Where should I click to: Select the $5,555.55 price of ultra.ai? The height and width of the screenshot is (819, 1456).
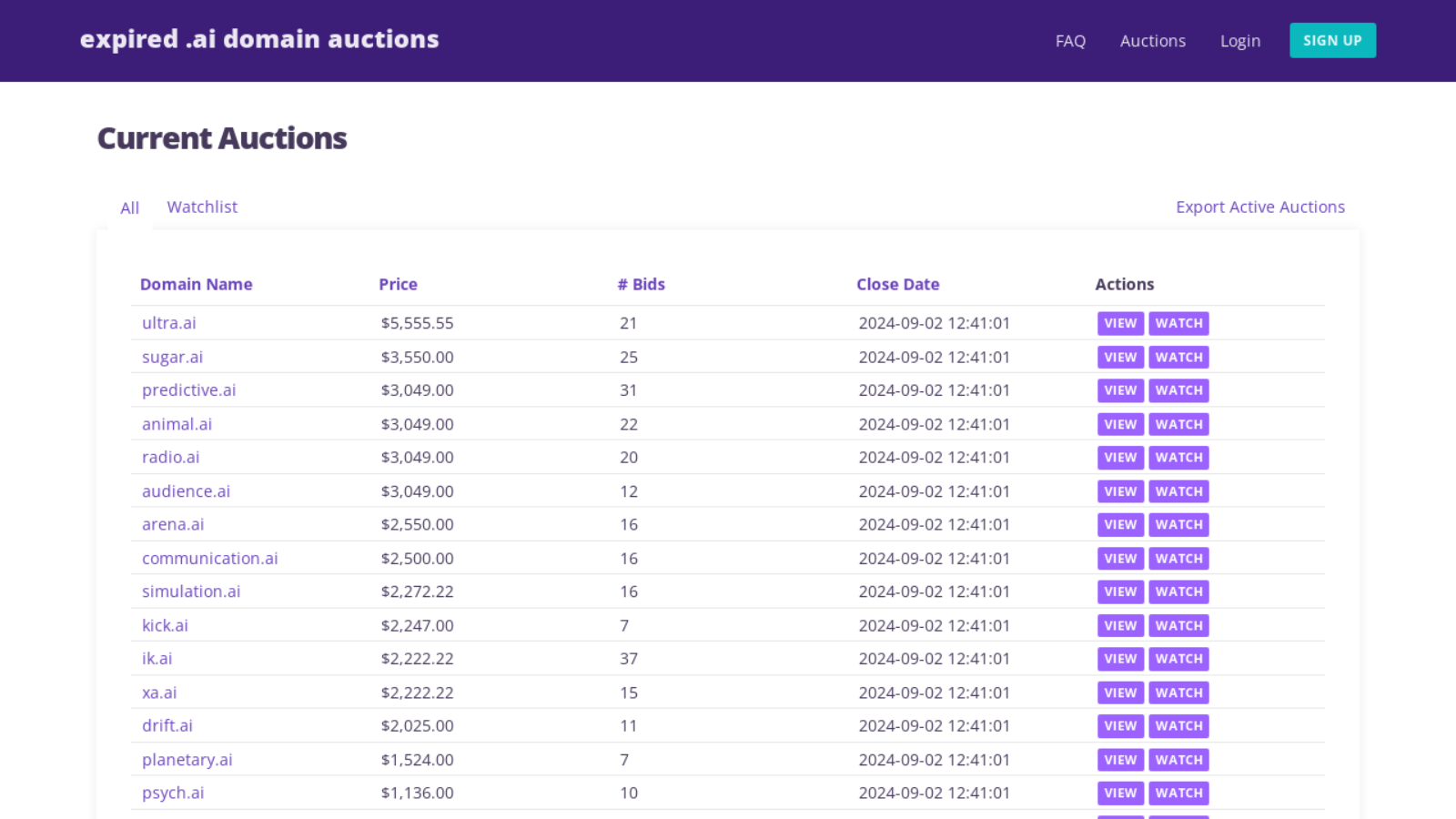click(x=417, y=323)
